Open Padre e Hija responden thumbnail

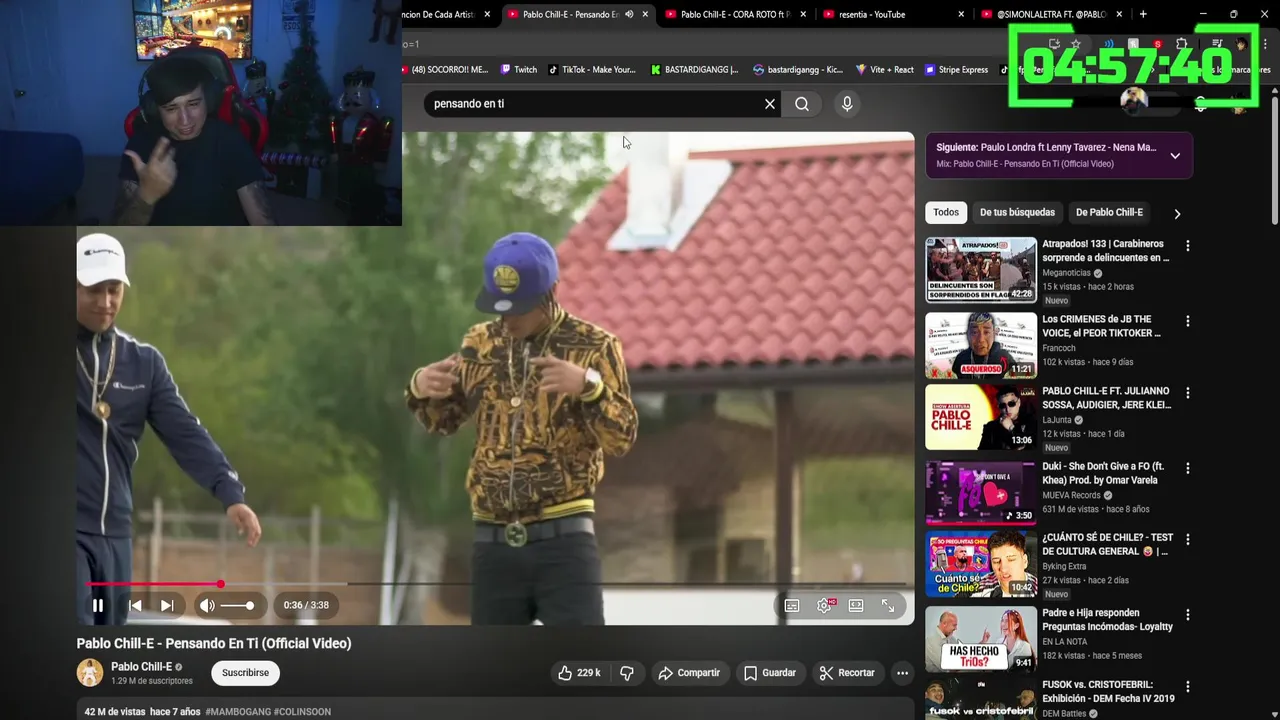point(981,639)
